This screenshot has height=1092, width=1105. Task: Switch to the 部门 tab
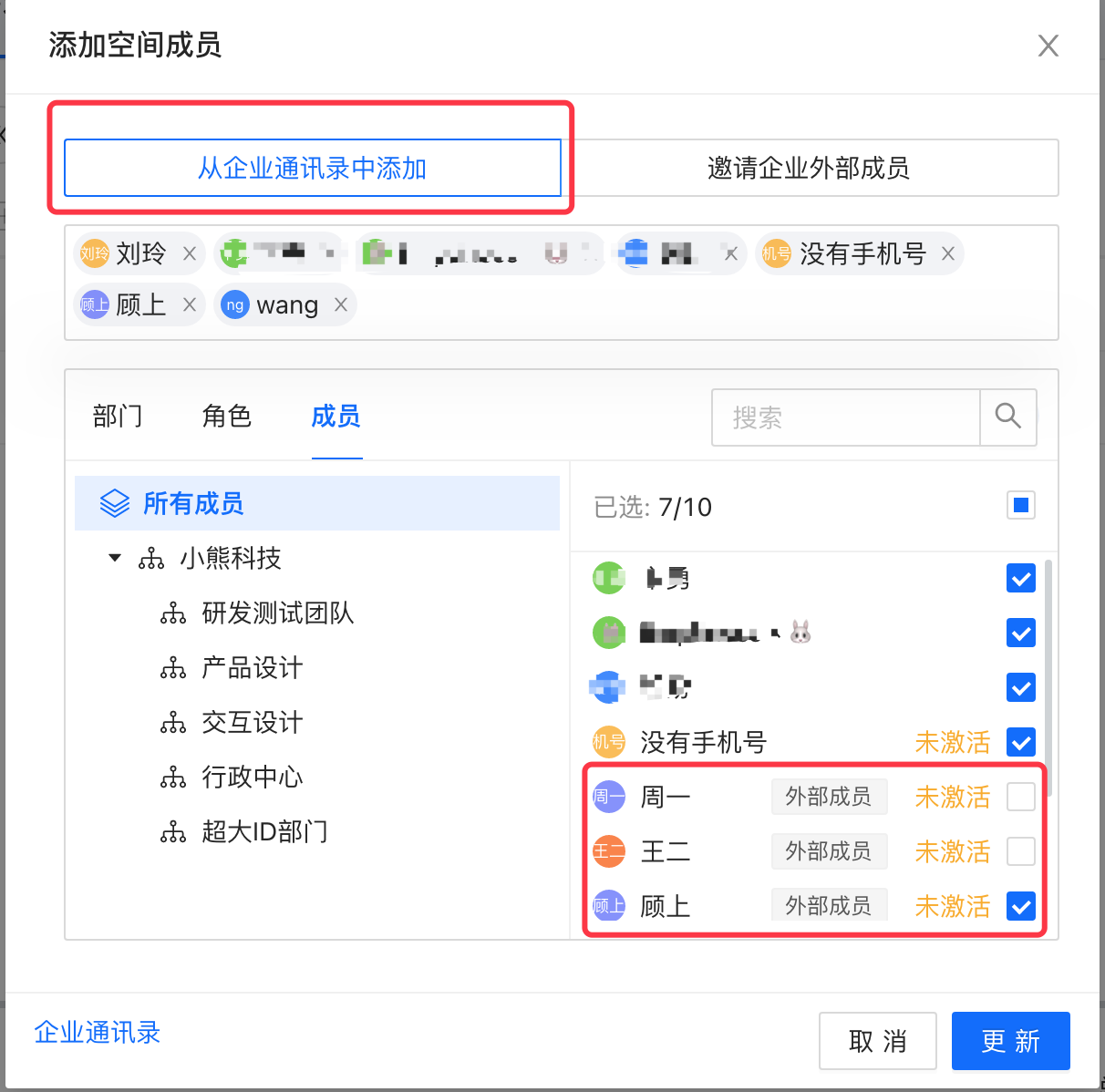point(118,417)
